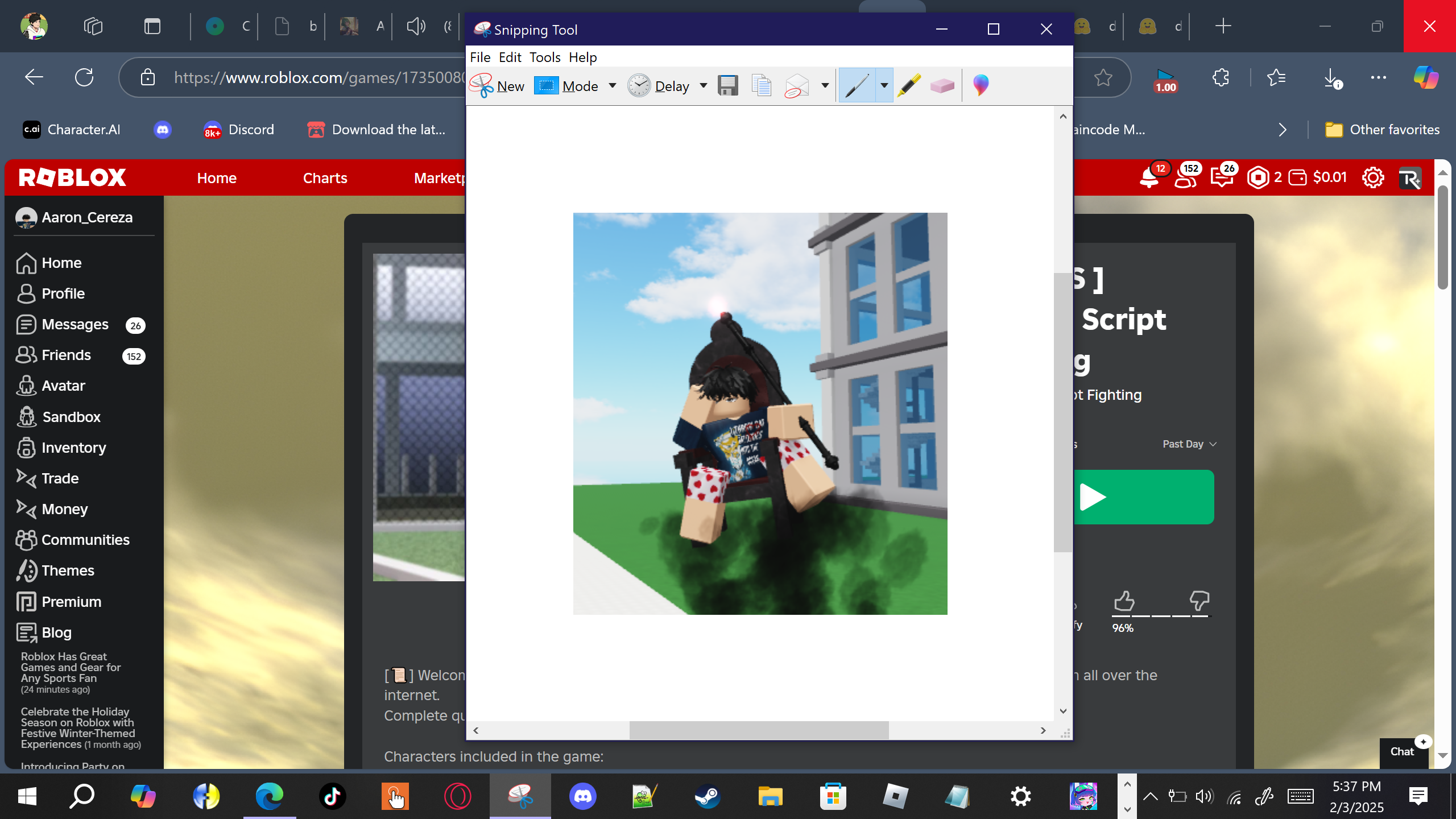
Task: Open Trade in Roblox sidebar
Action: pyautogui.click(x=47, y=478)
